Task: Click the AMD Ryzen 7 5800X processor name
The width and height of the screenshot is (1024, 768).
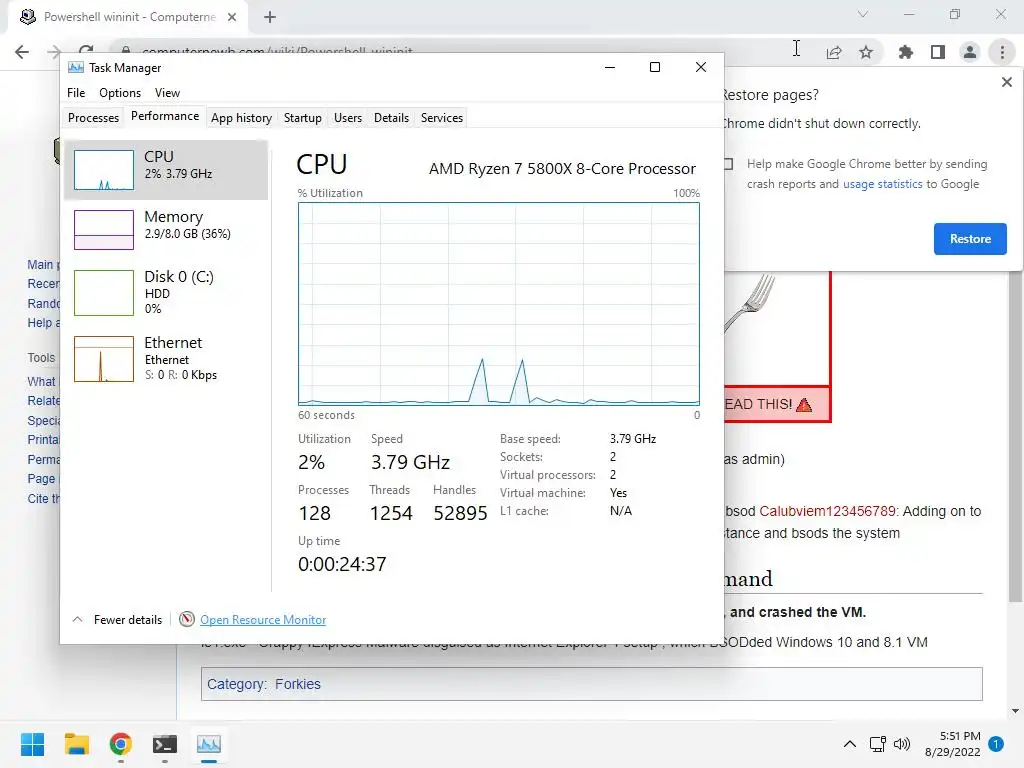Action: [x=562, y=168]
